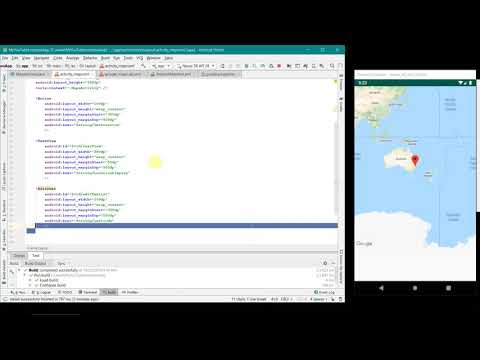Open the Run menu
480x360 pixels.
pos(116,58)
